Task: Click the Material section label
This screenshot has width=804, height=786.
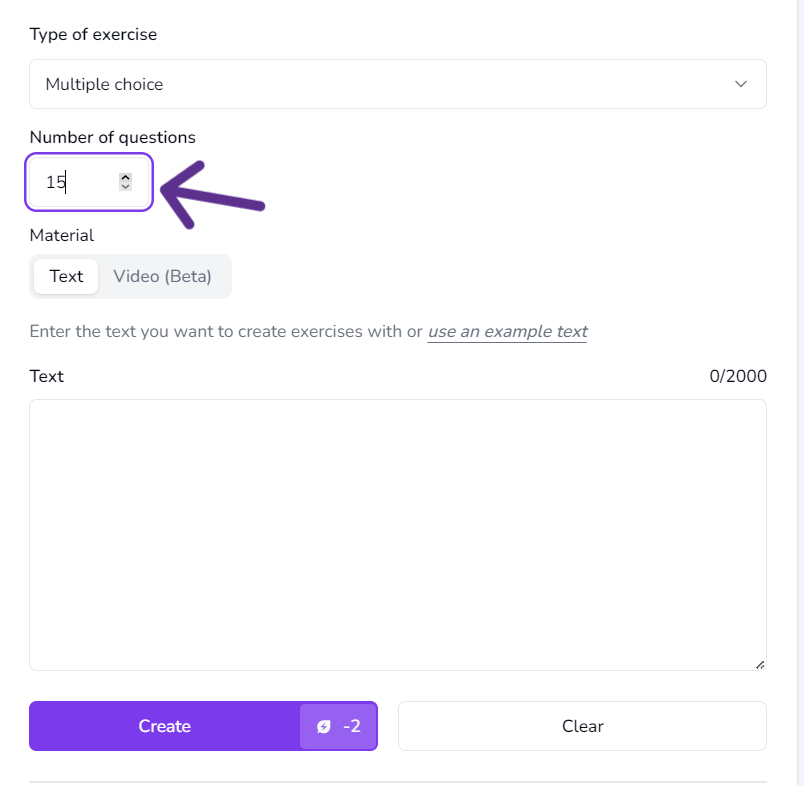Action: tap(61, 235)
